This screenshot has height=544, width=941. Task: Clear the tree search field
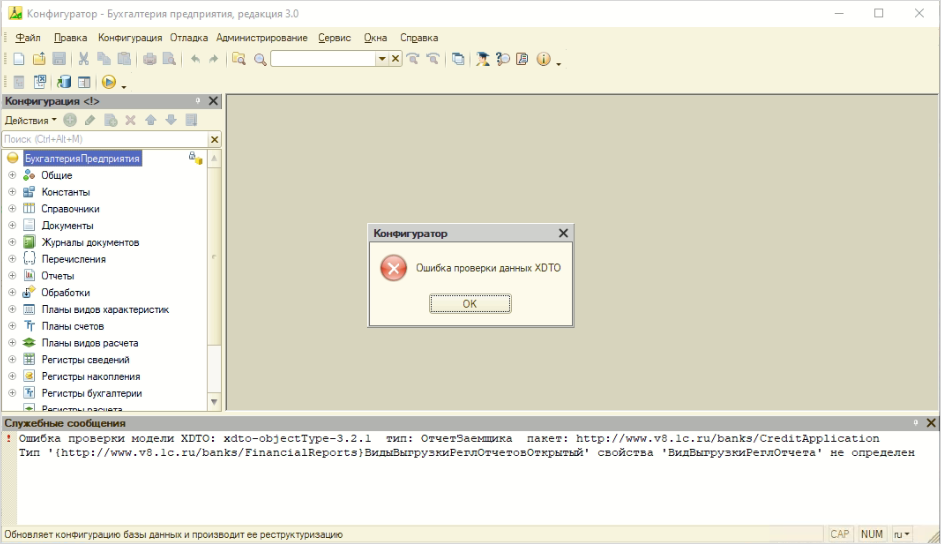tap(214, 139)
